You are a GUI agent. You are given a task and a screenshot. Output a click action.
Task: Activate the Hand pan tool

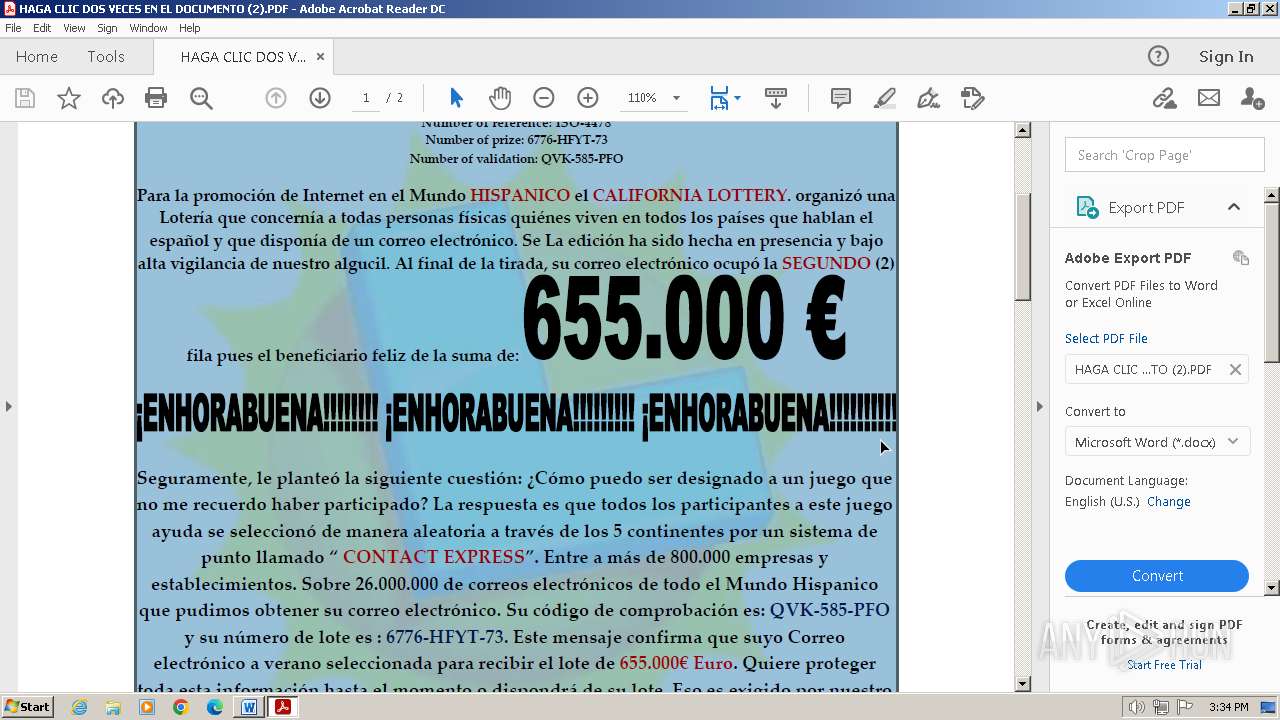500,98
